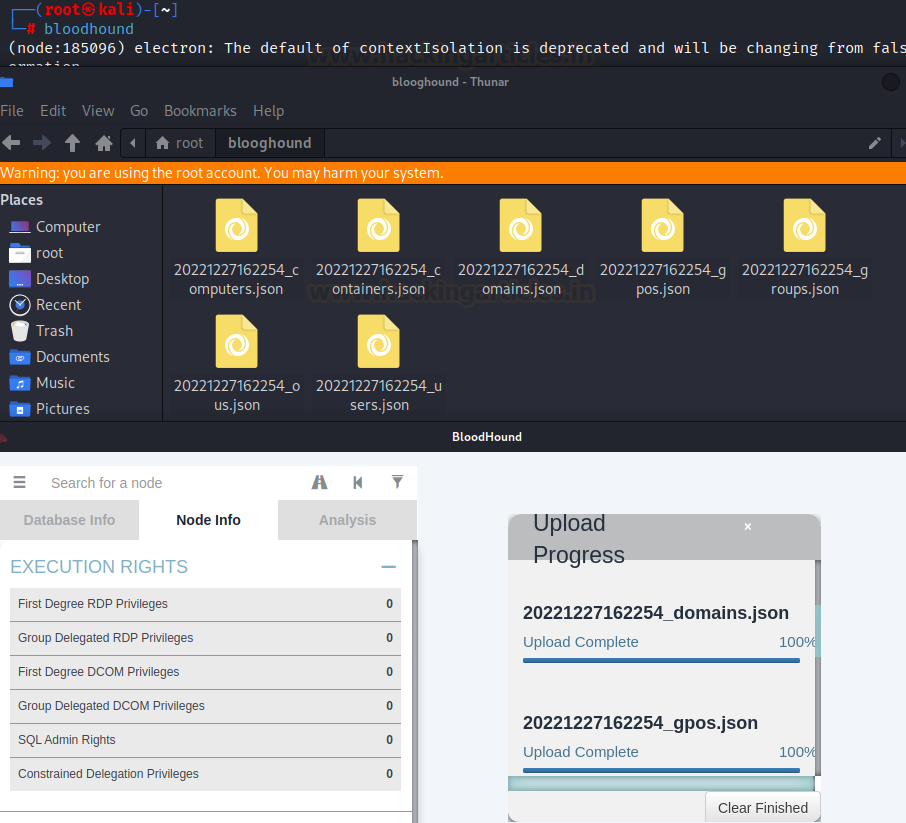Click gpos.json upload progress bar
The width and height of the screenshot is (906, 823).
click(x=661, y=770)
